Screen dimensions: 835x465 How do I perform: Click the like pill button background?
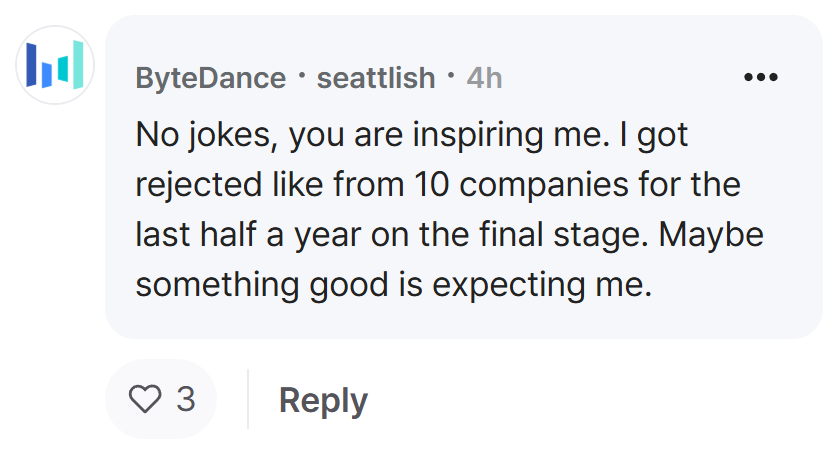point(161,398)
